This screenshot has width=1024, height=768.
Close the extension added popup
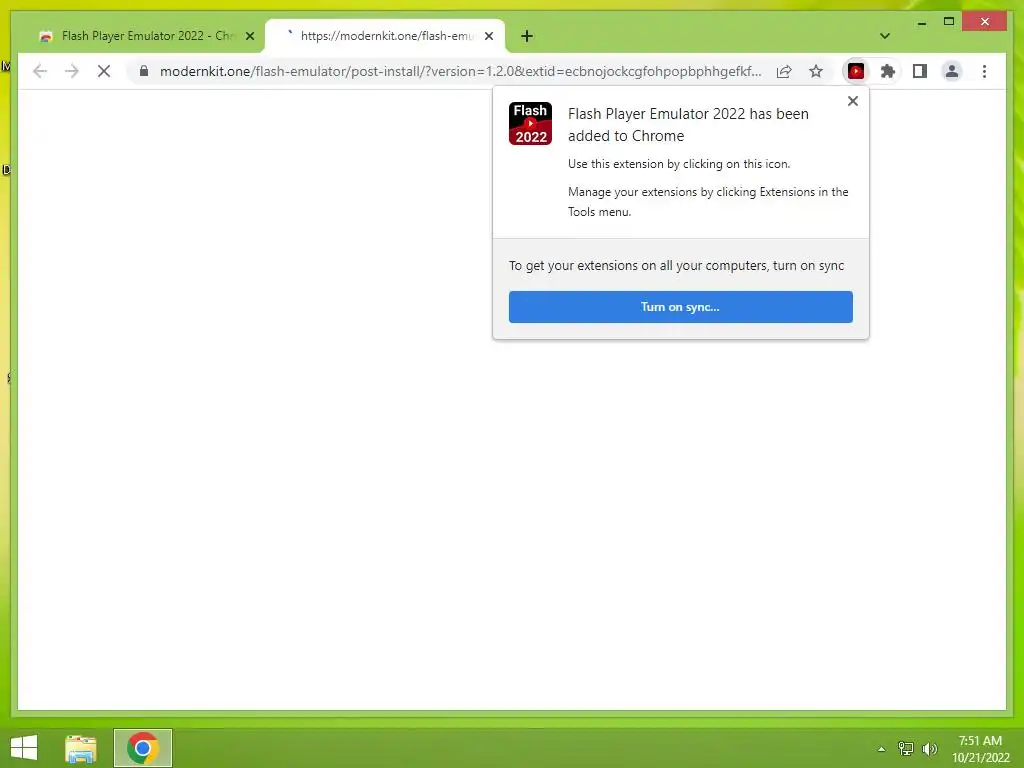pyautogui.click(x=852, y=101)
